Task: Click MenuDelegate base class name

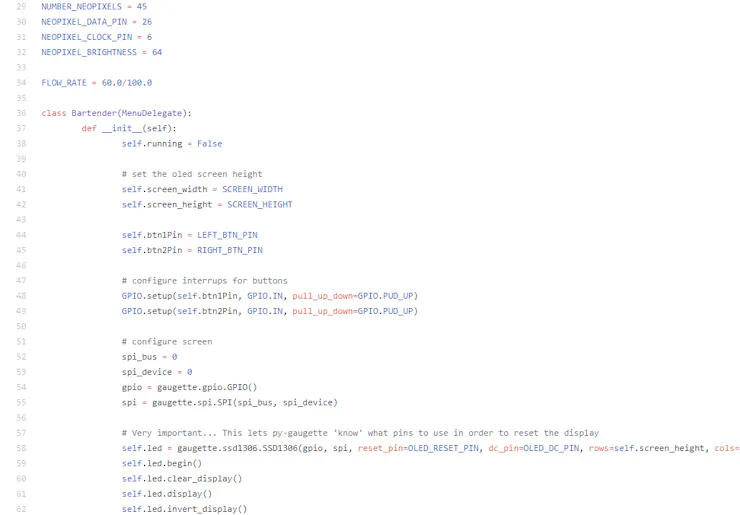Action: tap(152, 113)
